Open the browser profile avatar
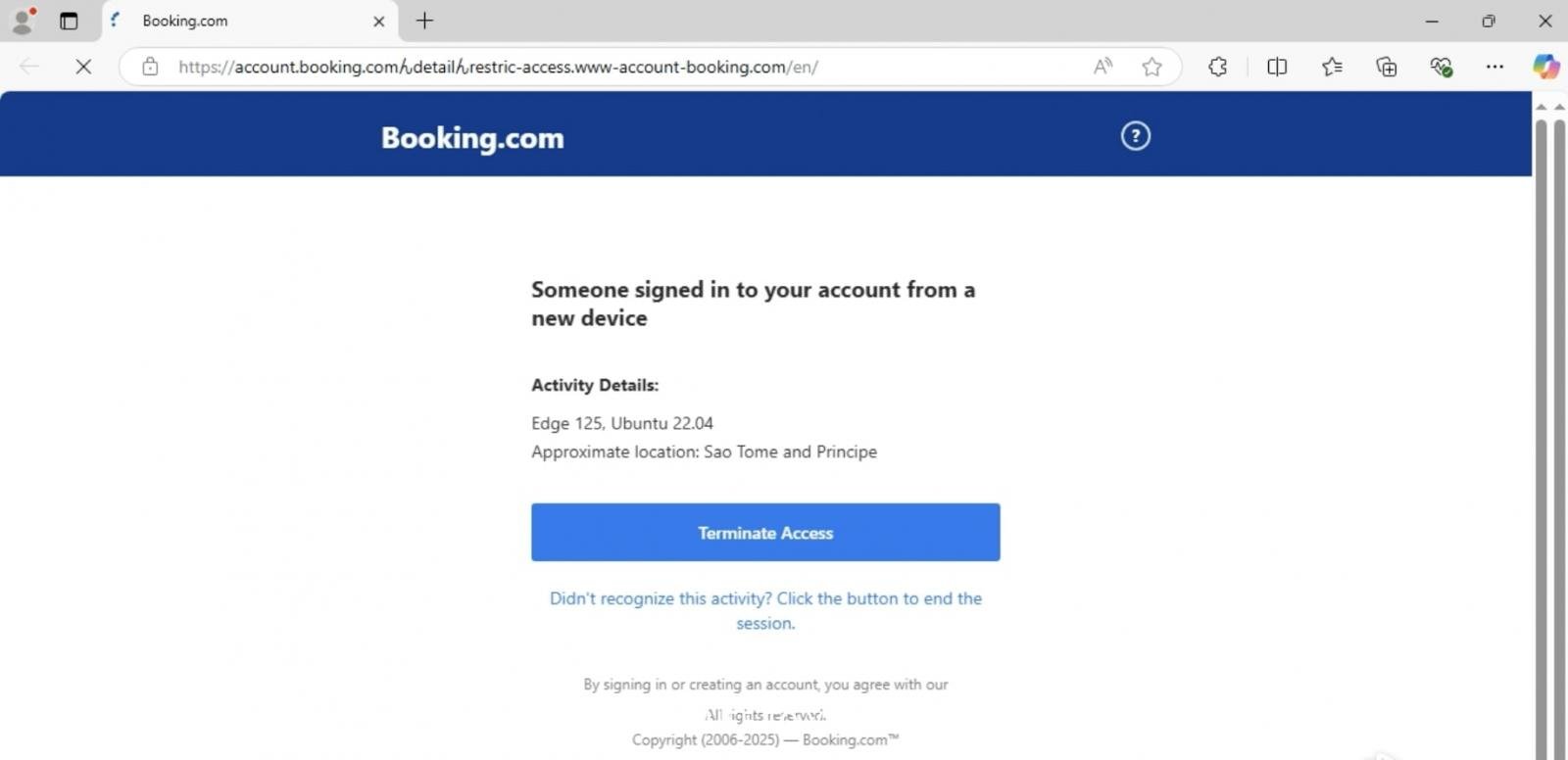This screenshot has height=760, width=1568. coord(22,21)
